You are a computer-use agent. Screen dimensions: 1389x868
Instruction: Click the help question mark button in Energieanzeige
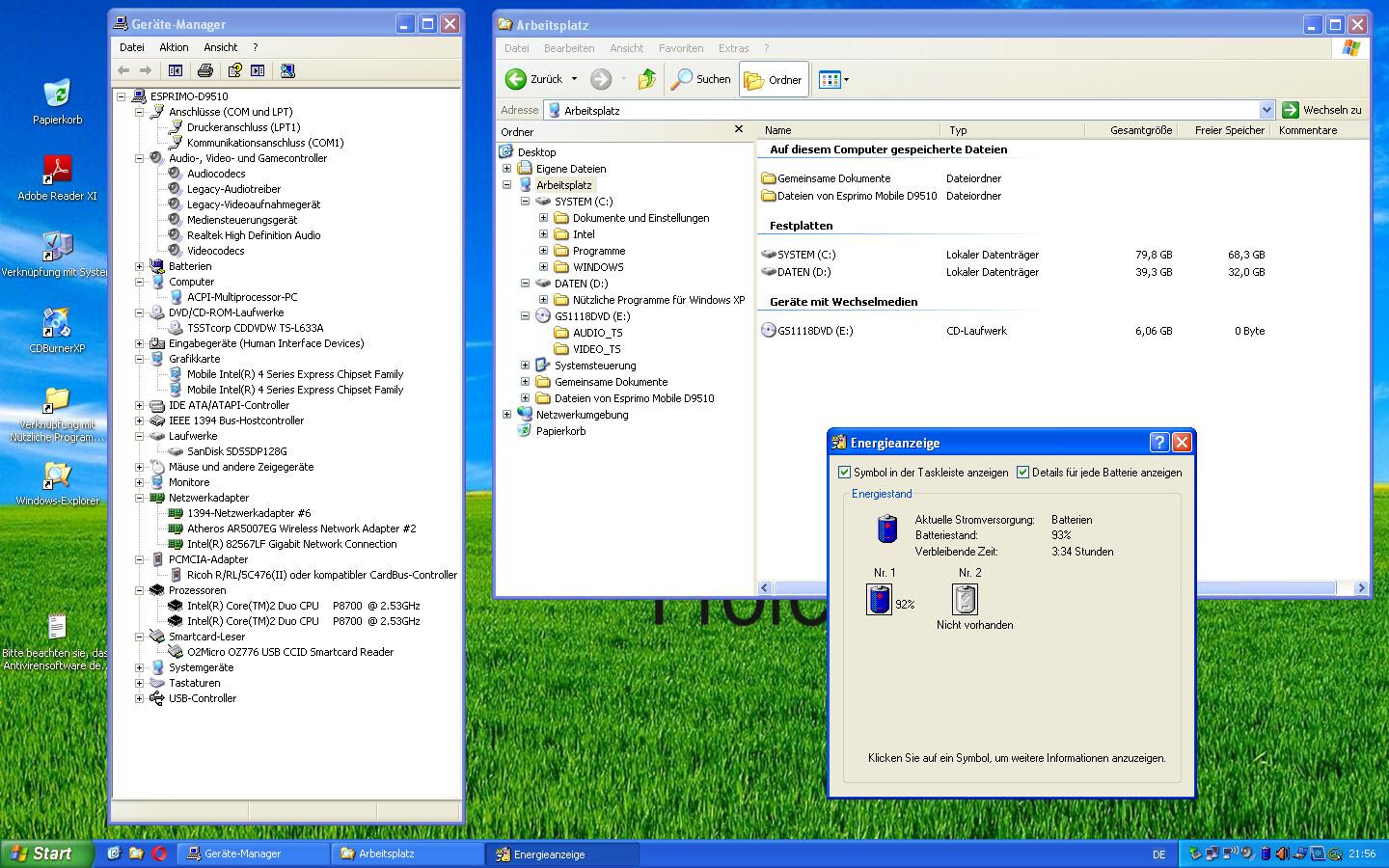click(1159, 443)
